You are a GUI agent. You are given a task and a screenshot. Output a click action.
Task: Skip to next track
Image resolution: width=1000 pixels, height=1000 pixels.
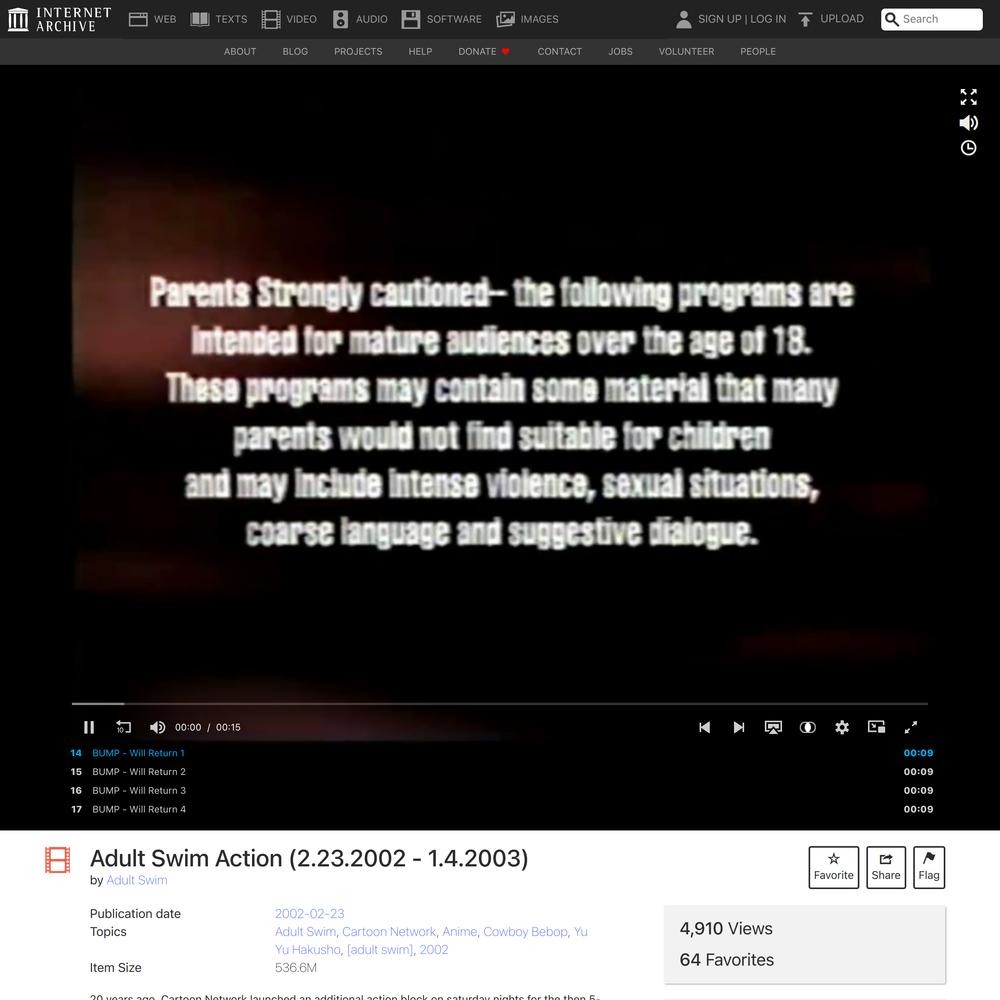point(739,727)
